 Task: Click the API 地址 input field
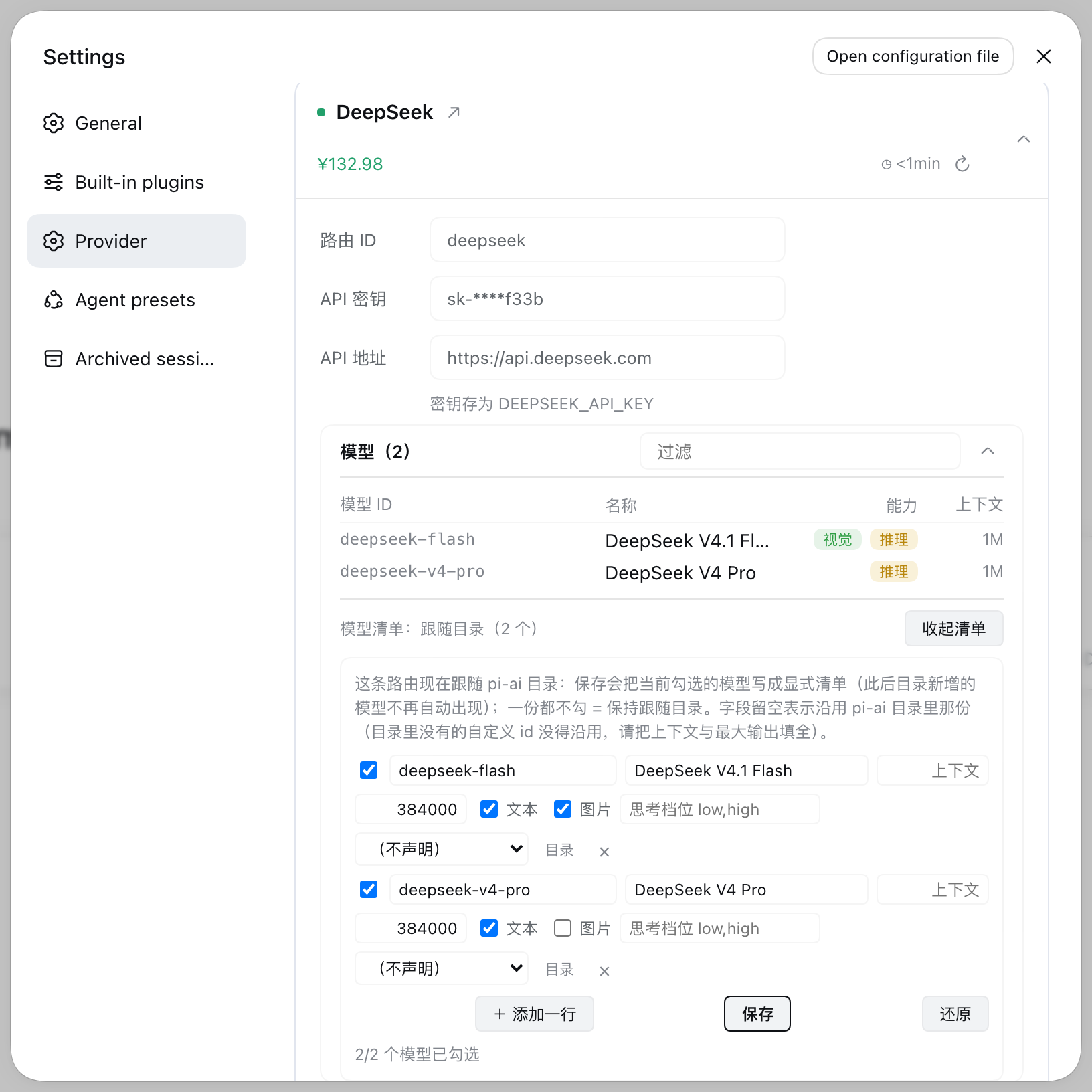click(608, 357)
